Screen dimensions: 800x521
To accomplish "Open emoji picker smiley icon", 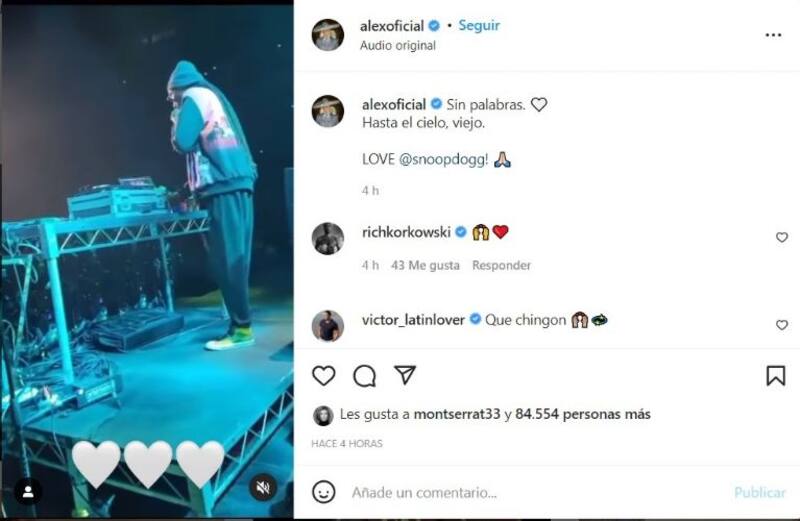I will [x=323, y=492].
